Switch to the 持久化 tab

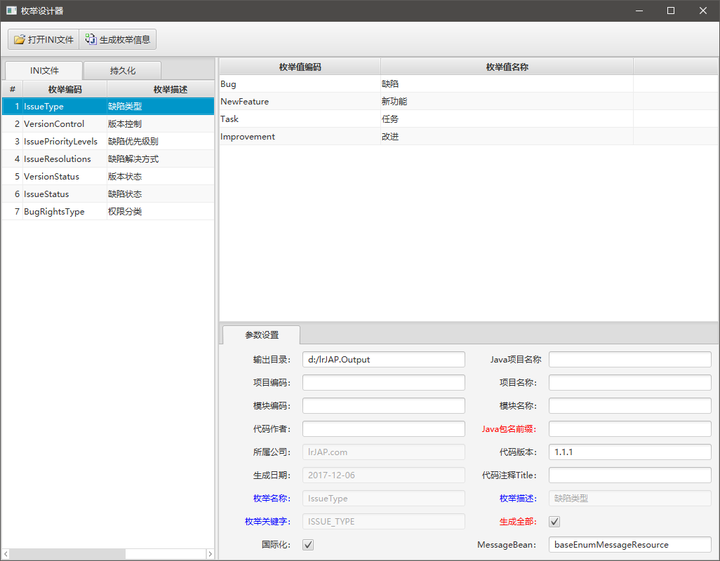[123, 71]
